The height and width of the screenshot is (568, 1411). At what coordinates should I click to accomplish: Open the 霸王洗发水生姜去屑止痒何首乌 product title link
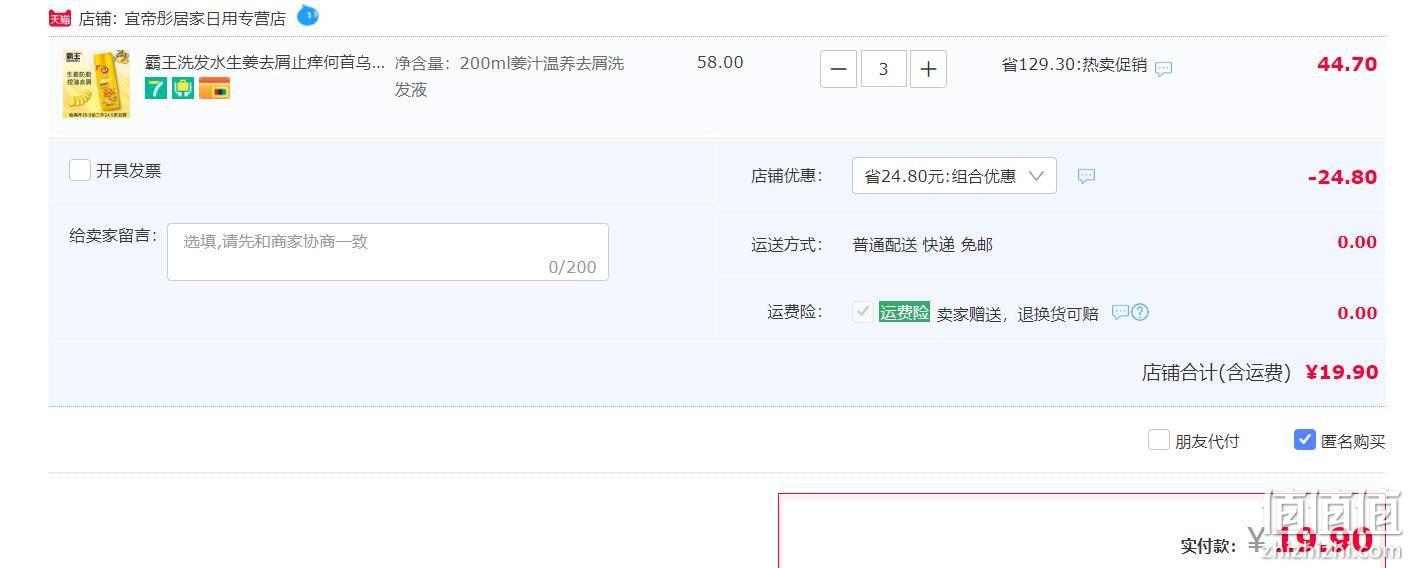(x=265, y=63)
